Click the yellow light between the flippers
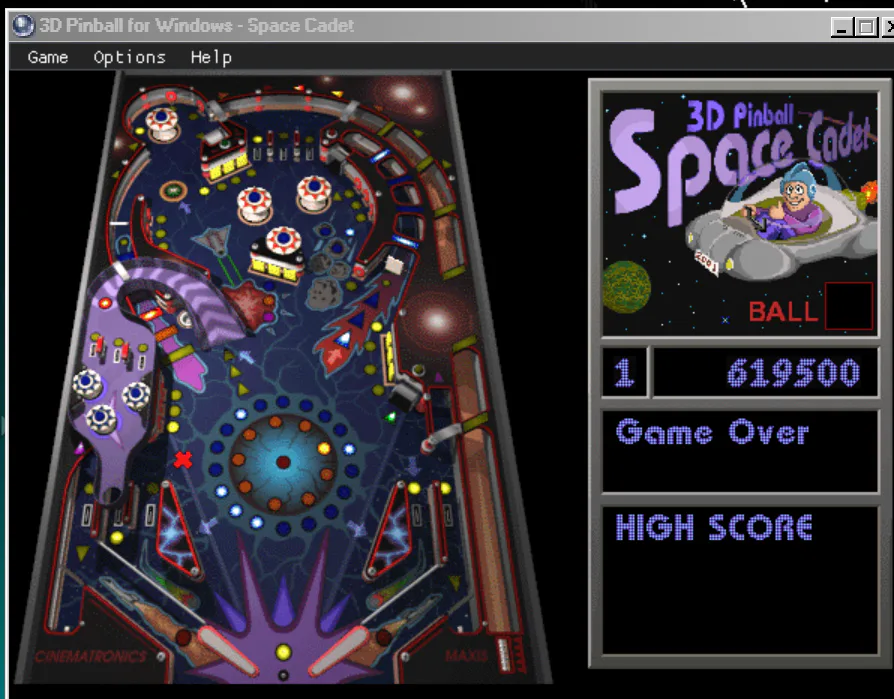Image resolution: width=894 pixels, height=699 pixels. 283,652
